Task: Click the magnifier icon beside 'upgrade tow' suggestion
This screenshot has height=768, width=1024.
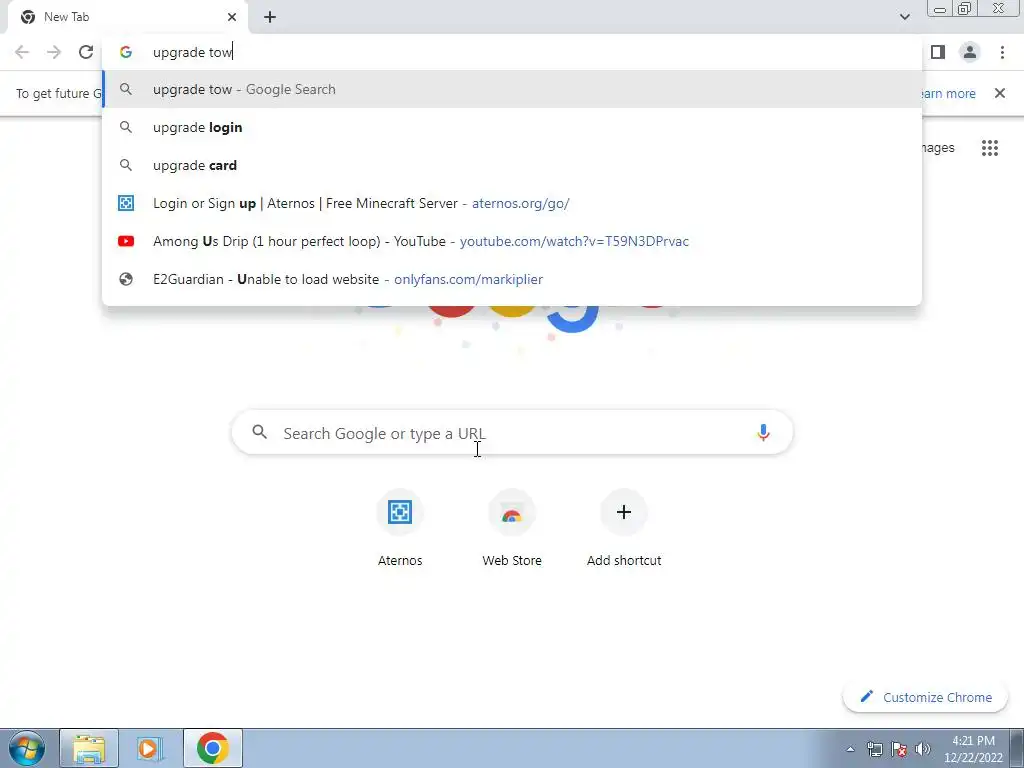Action: click(x=126, y=89)
